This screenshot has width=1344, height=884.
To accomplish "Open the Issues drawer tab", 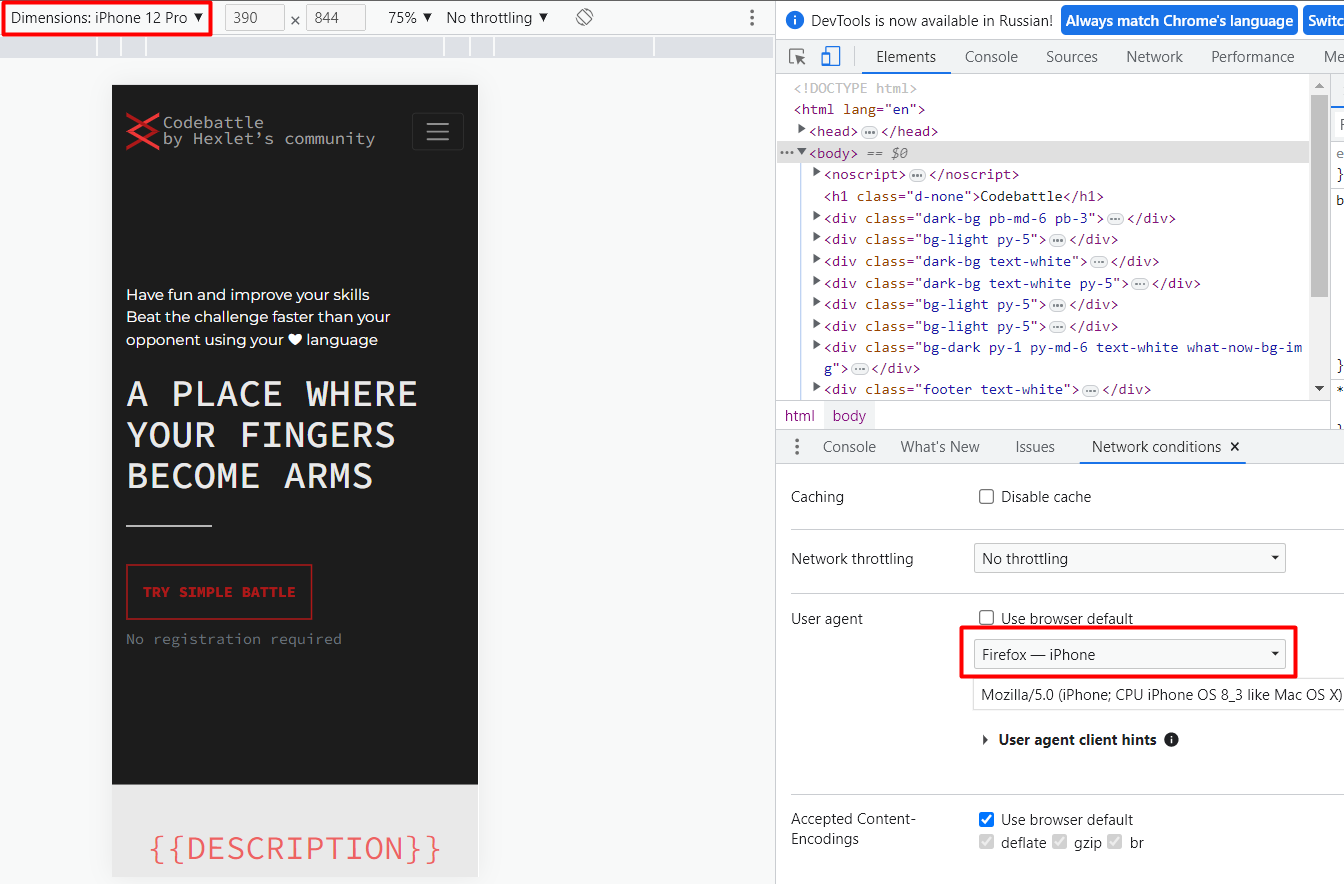I will click(x=1035, y=447).
